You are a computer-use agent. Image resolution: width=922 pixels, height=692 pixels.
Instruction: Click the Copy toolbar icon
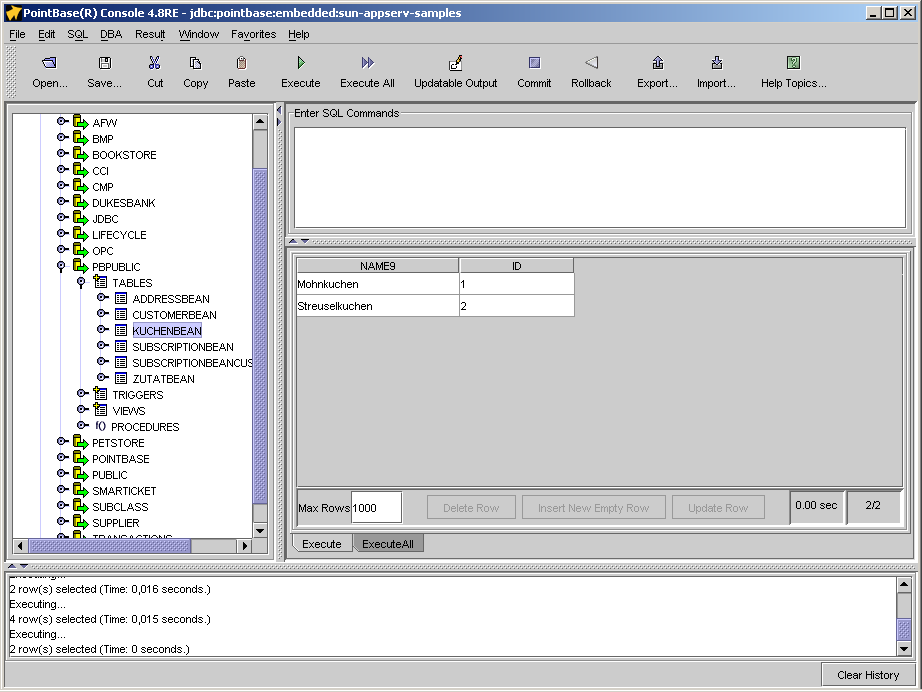pos(195,62)
